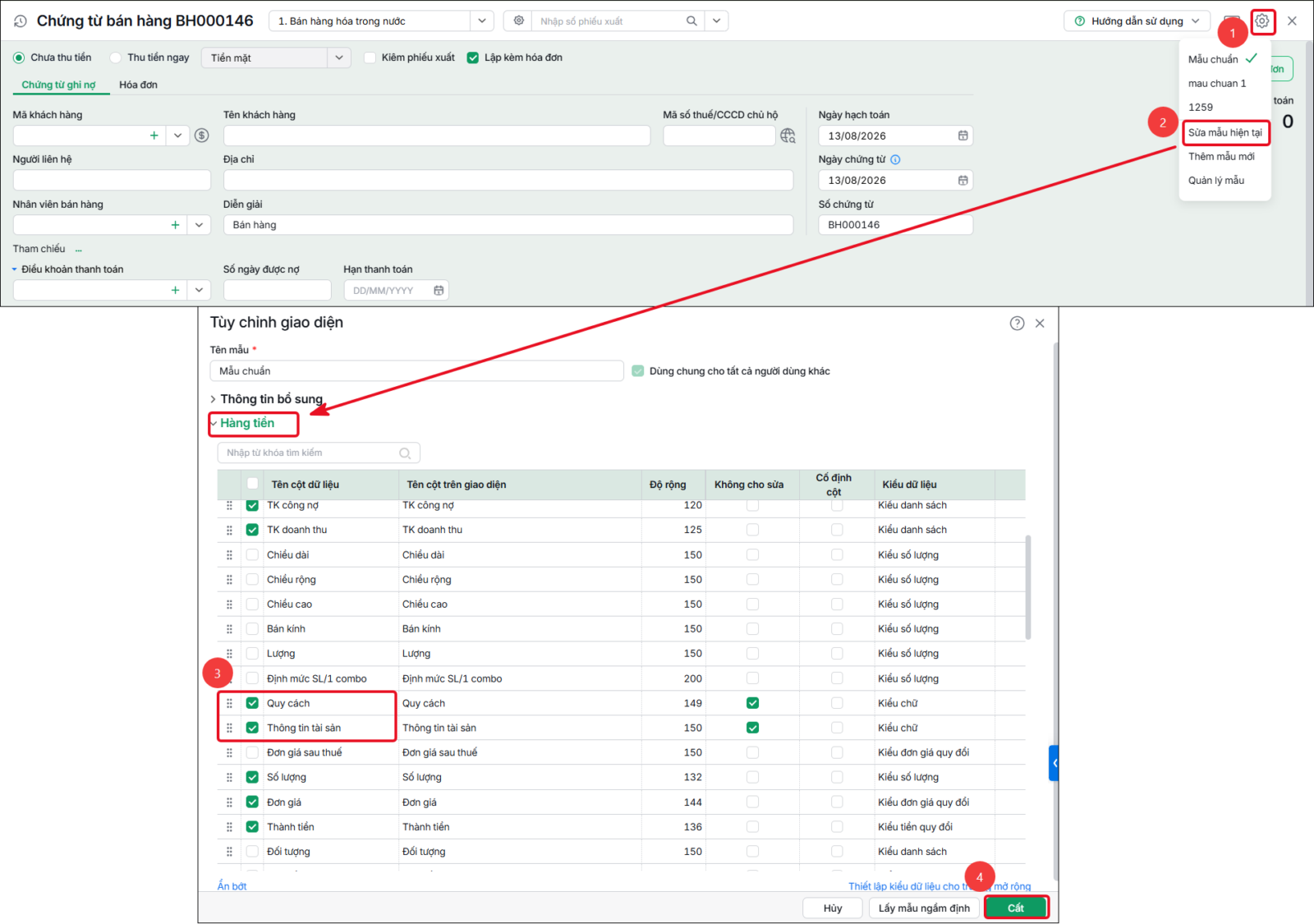Add new payment term with plus icon
Viewport: 1314px width, 924px height.
175,290
